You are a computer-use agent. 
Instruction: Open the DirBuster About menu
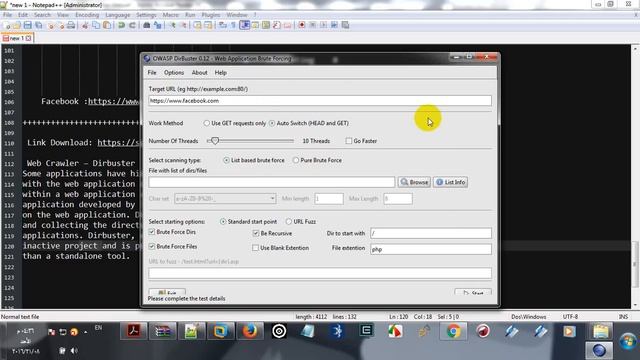pyautogui.click(x=200, y=73)
